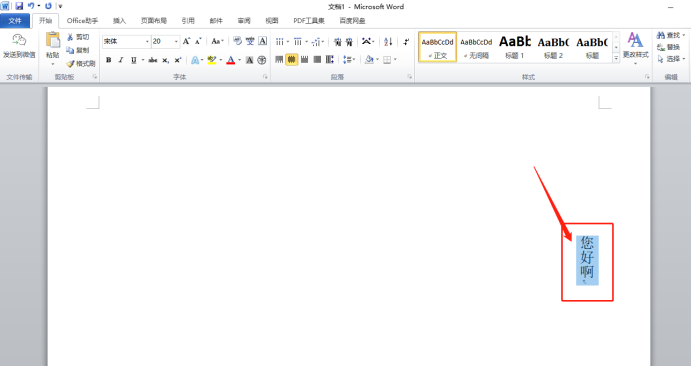Toggle Strikethrough (abc) formatting
691x366 pixels.
coord(152,60)
